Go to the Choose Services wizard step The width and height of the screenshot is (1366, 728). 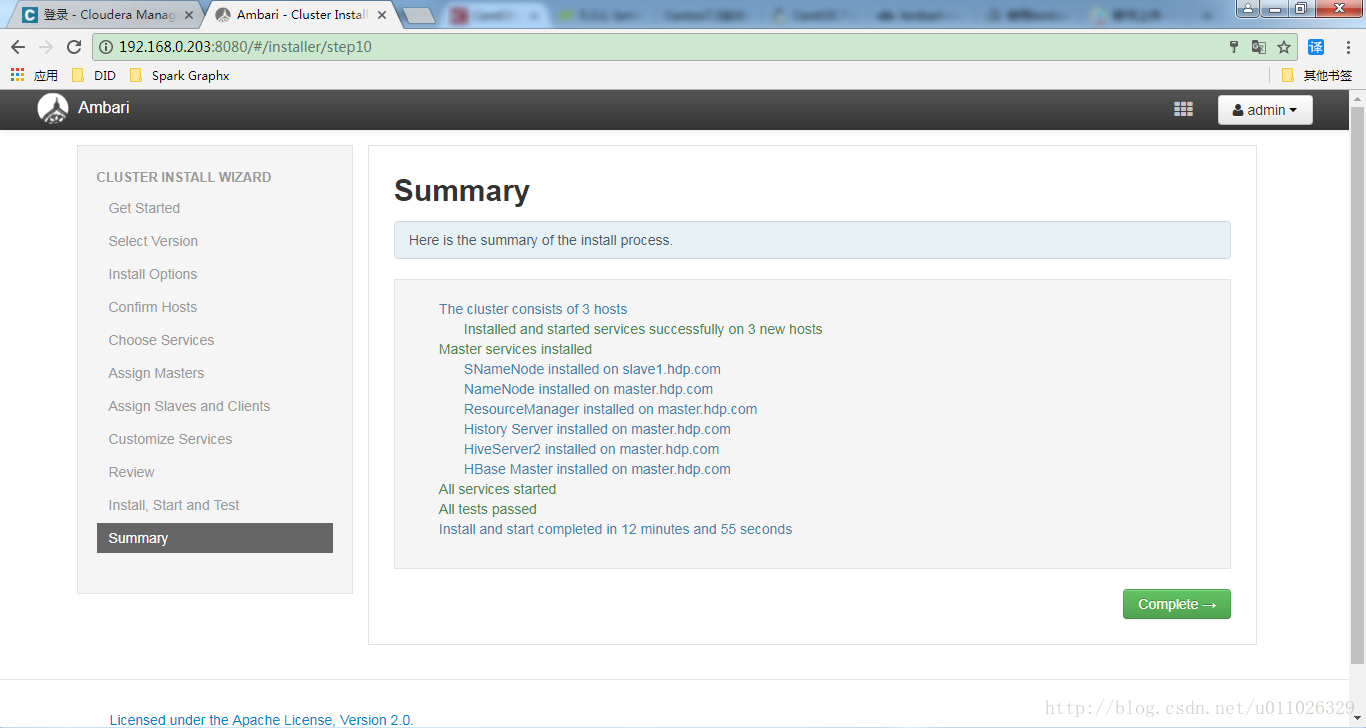161,340
